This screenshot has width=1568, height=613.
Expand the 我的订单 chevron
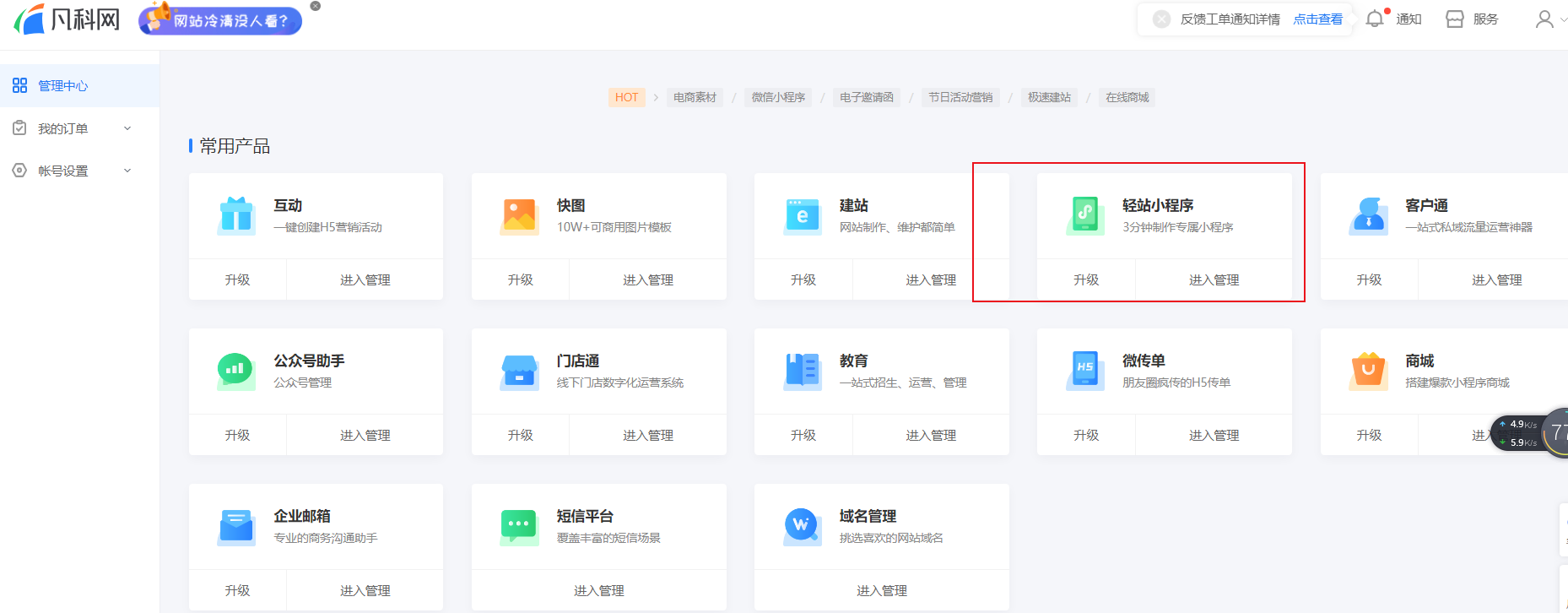coord(127,128)
